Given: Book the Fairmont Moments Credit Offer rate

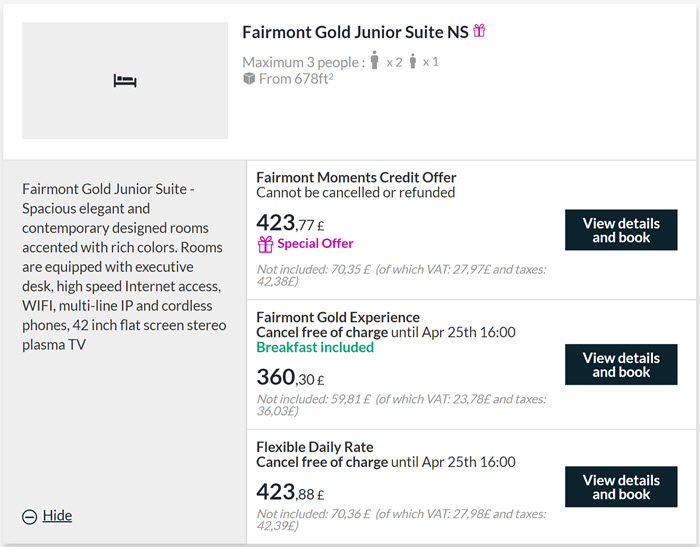Looking at the screenshot, I should tap(621, 230).
